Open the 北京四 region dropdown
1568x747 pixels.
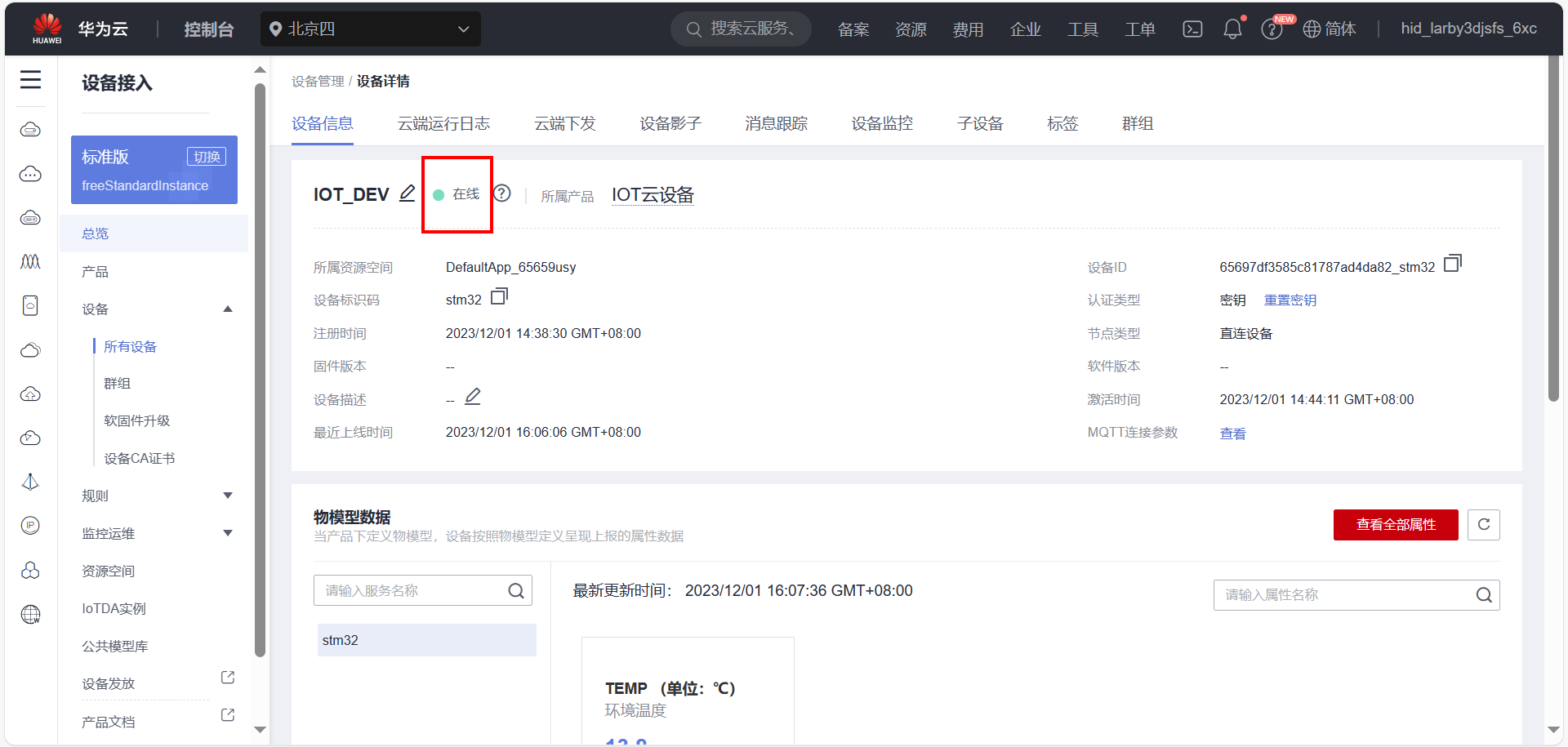click(x=371, y=29)
